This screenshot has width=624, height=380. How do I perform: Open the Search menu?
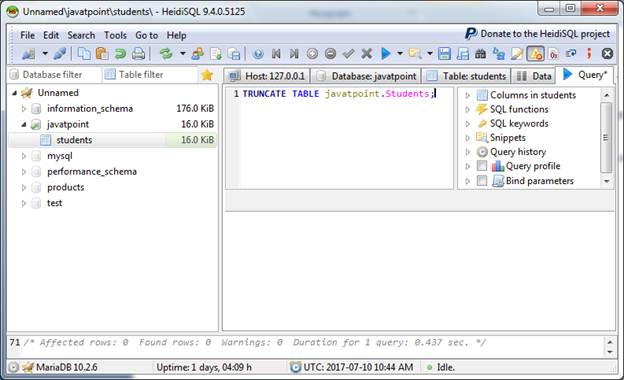81,35
